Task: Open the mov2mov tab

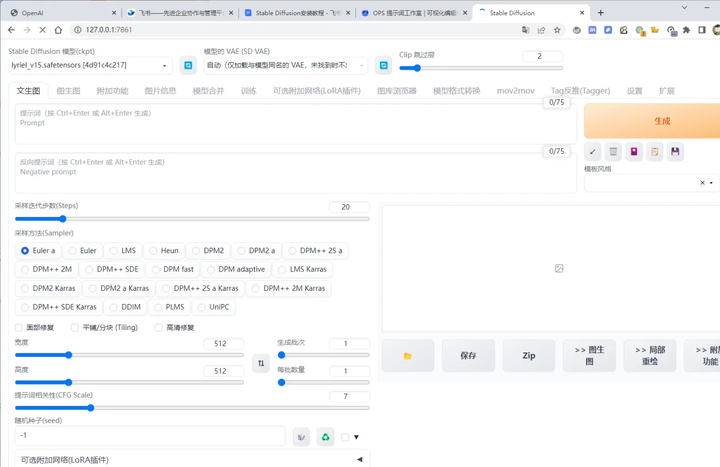Action: click(515, 91)
